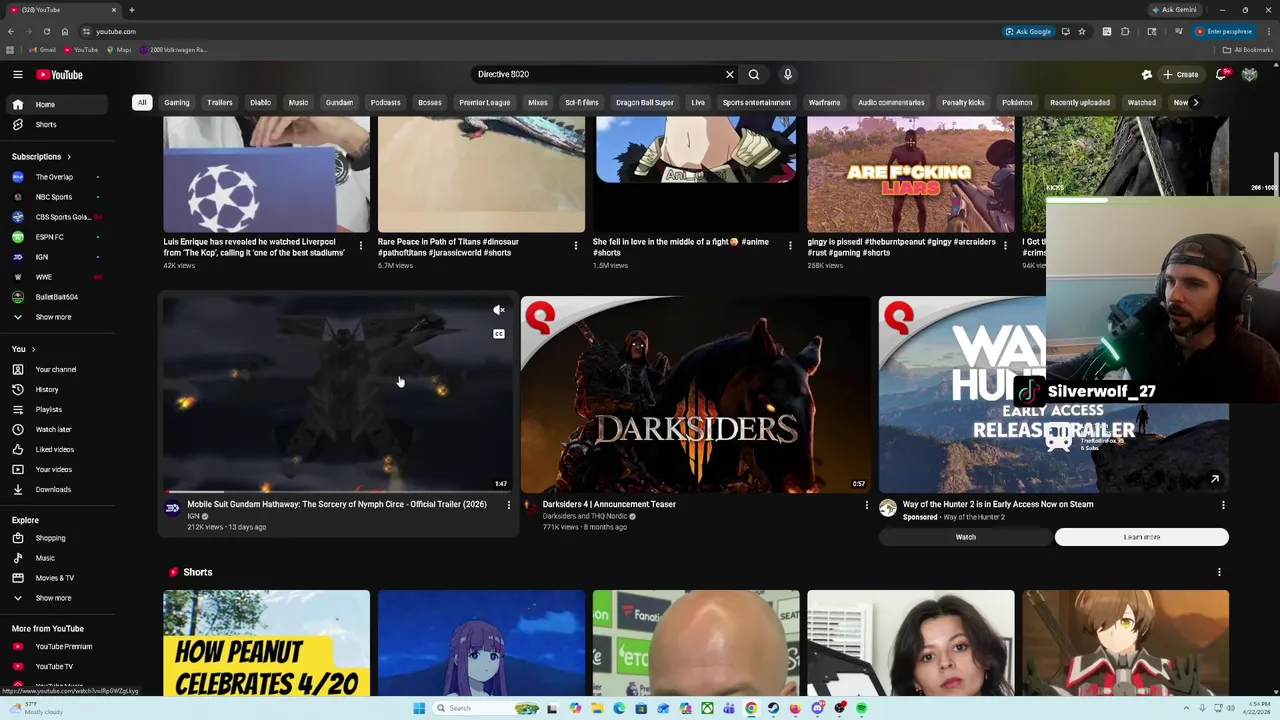Open the Subscriptions section chevron

[68, 156]
